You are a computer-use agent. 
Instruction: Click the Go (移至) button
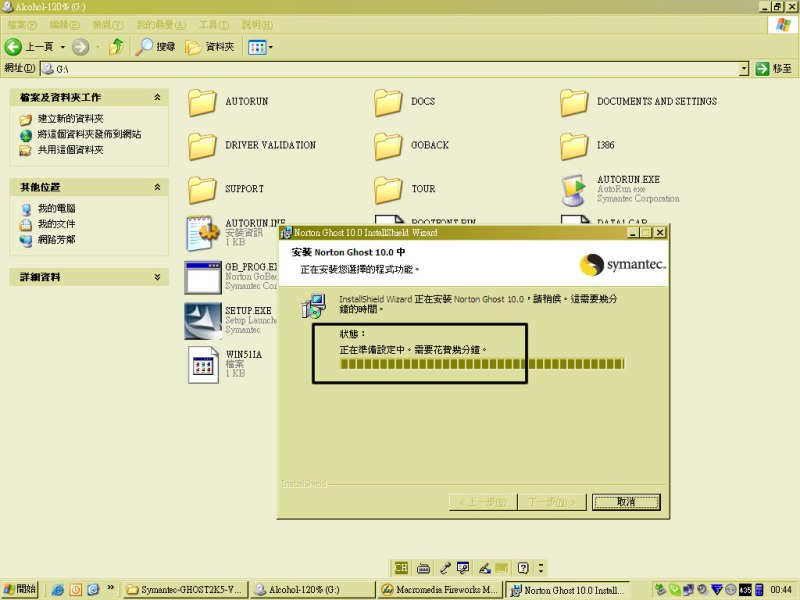773,68
